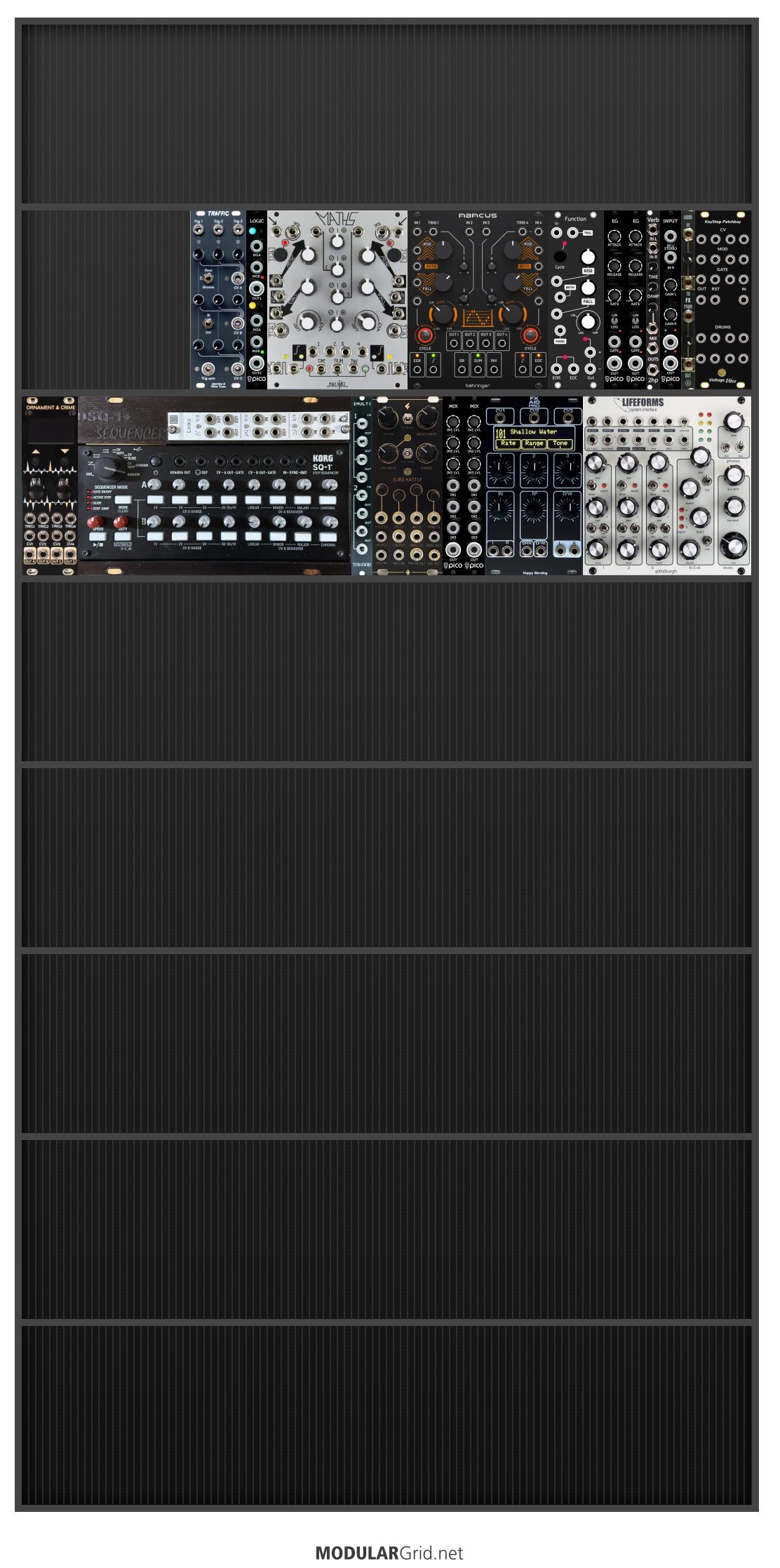This screenshot has width=780, height=1568.
Task: Click first CV jack on KeyStep Patchbay
Action: (x=701, y=239)
